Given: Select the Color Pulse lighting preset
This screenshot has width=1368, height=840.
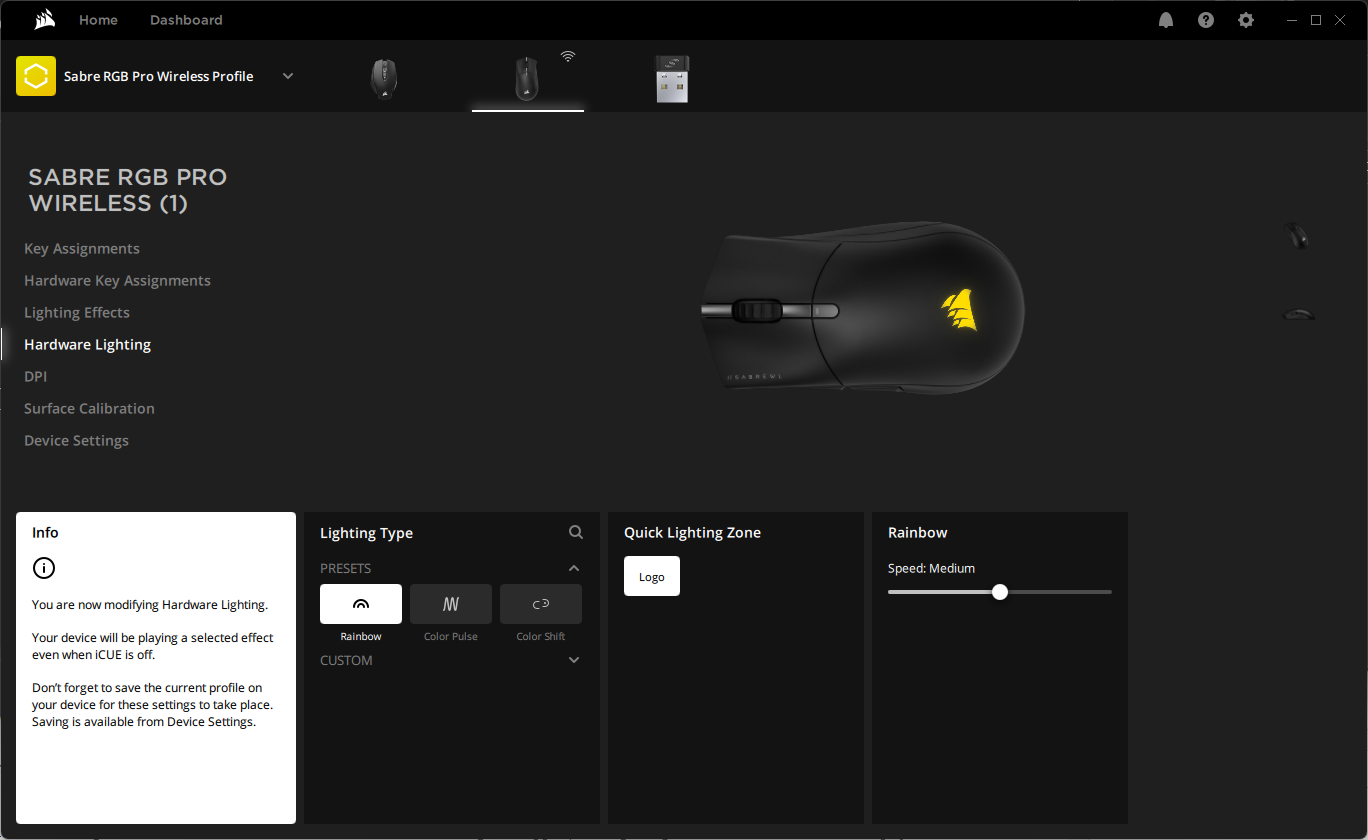Looking at the screenshot, I should (x=451, y=604).
